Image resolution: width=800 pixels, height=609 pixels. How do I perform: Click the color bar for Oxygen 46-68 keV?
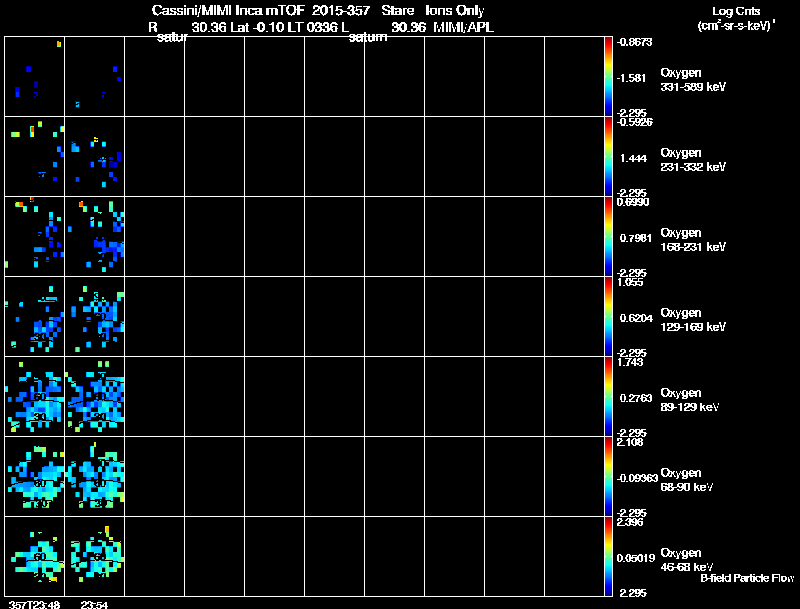[608, 556]
